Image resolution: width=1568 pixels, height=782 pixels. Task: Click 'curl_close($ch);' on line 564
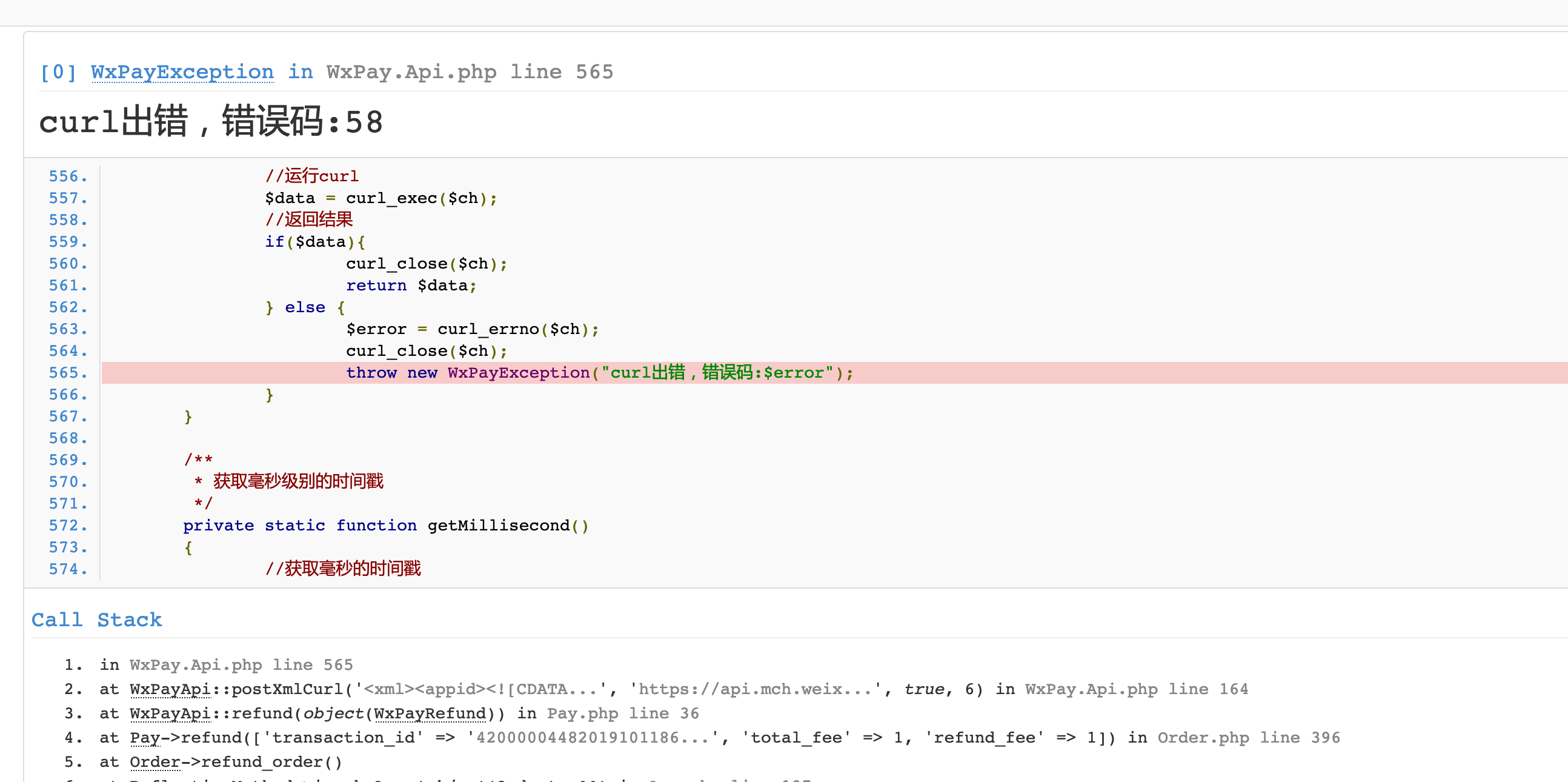point(427,352)
